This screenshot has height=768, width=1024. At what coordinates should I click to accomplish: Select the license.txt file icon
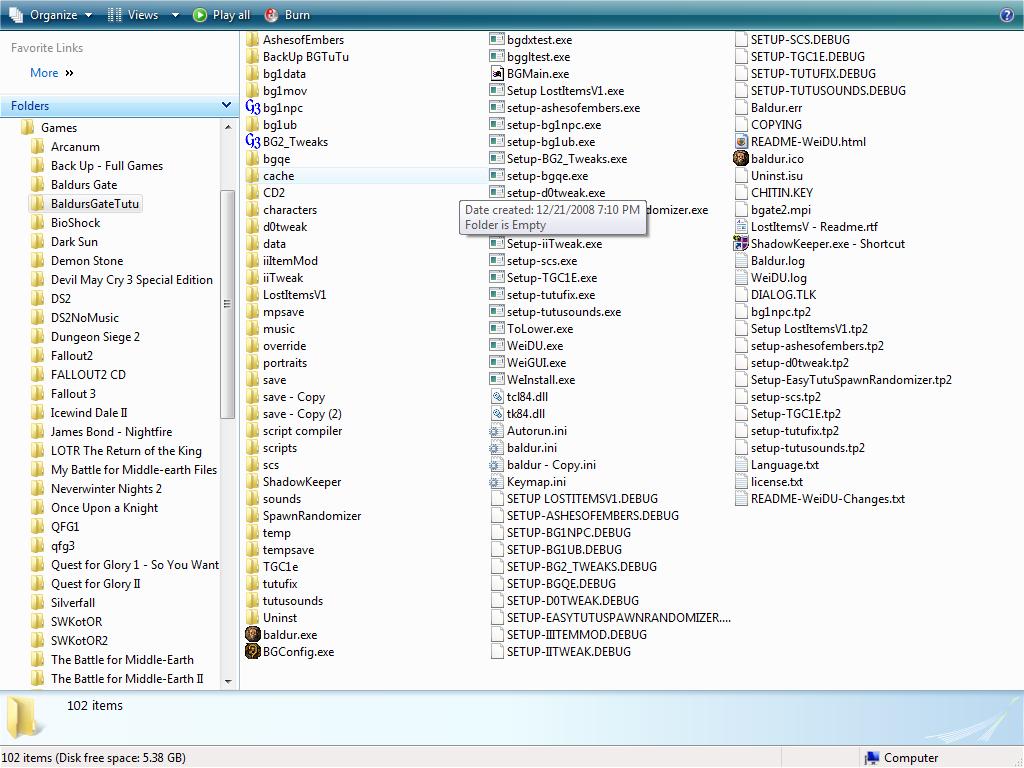[x=741, y=481]
